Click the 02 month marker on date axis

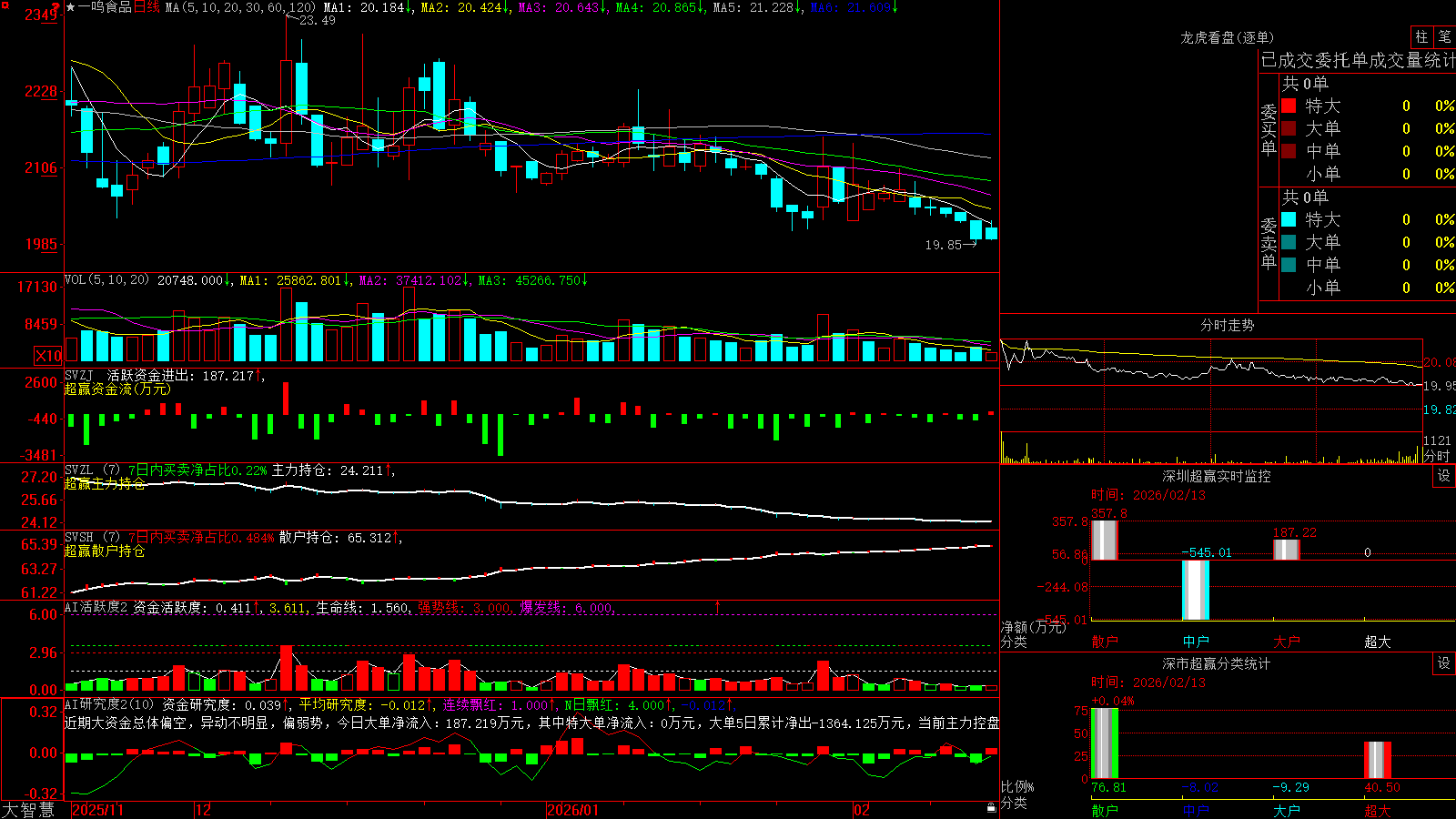point(862,810)
